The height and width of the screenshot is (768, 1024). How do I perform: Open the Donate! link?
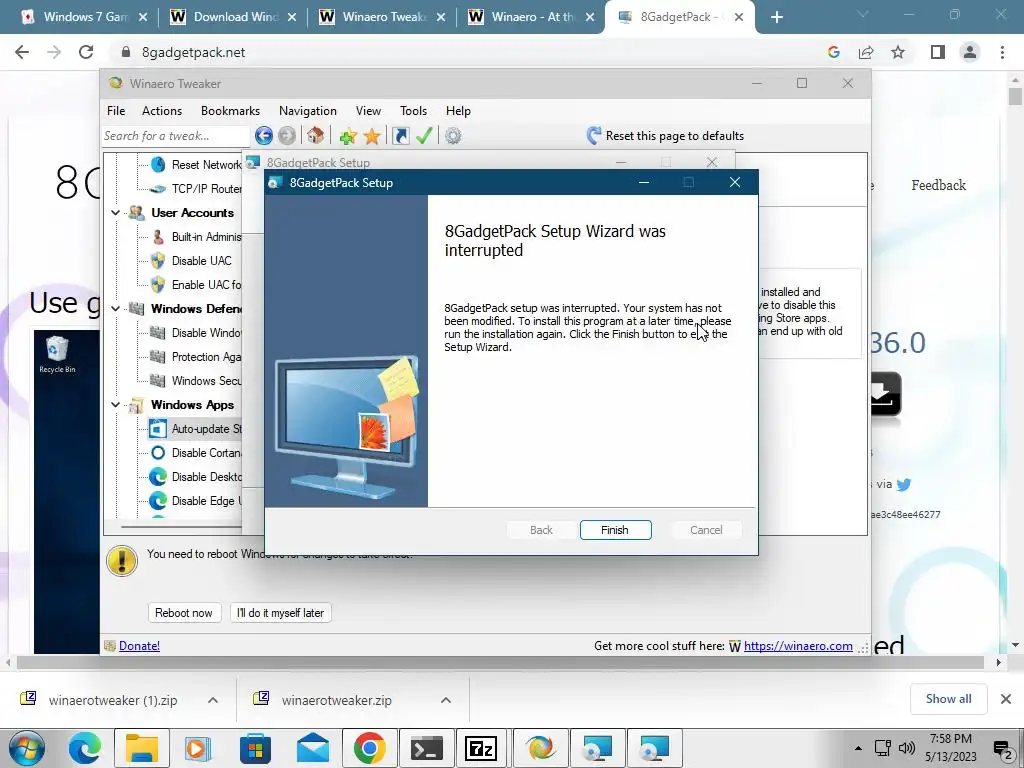click(139, 645)
